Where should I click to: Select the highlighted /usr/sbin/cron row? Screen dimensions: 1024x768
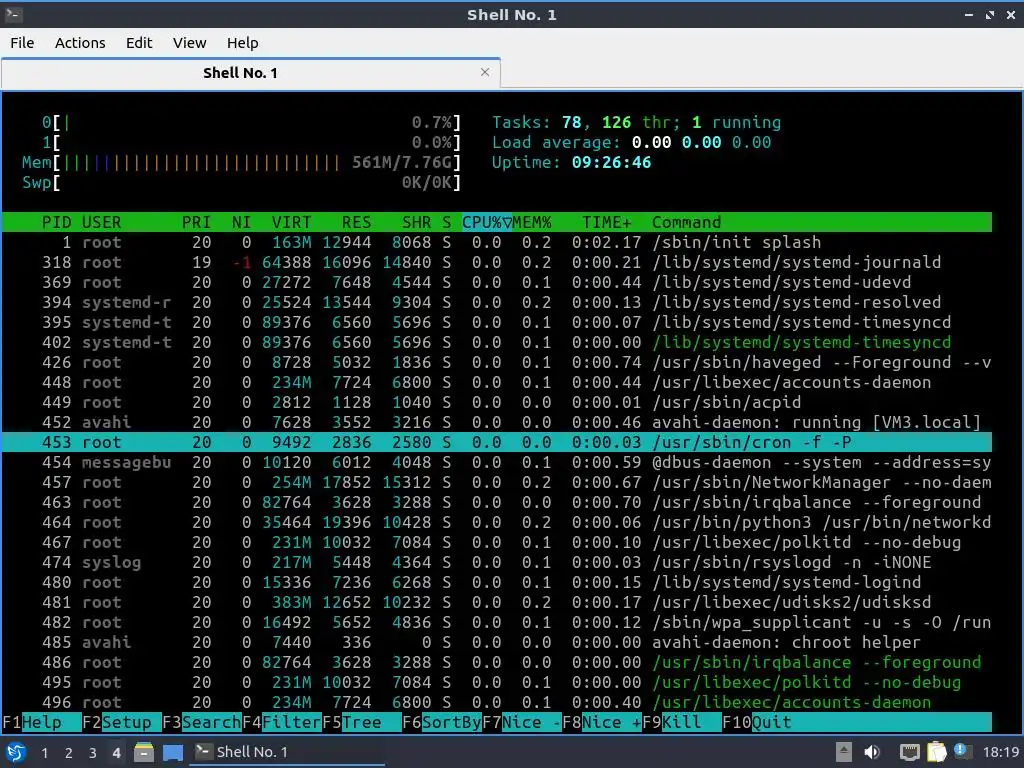[496, 442]
